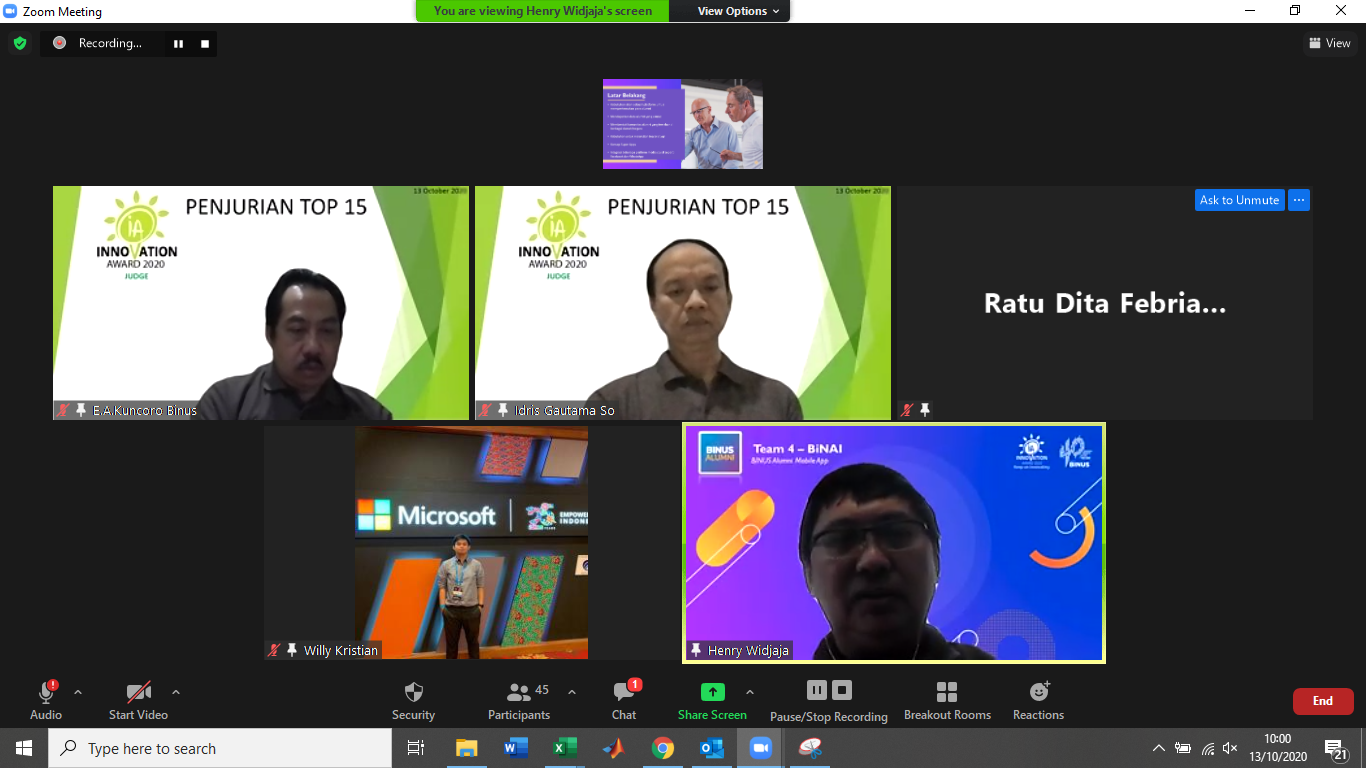Show hidden system tray icons
This screenshot has height=768, width=1366.
[x=1159, y=748]
